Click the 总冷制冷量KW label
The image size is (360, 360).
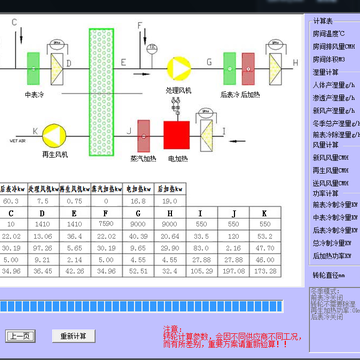332,243
